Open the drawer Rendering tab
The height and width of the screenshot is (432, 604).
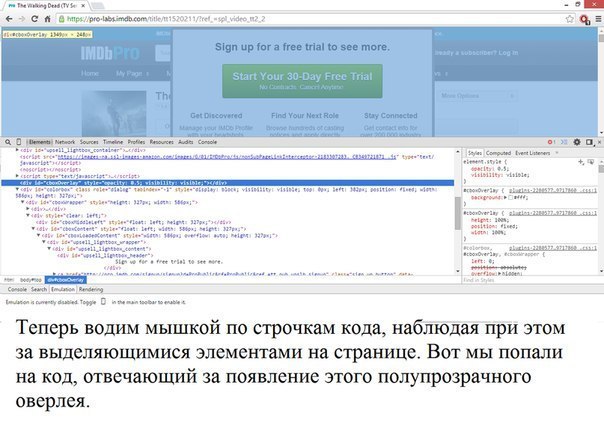(91, 289)
